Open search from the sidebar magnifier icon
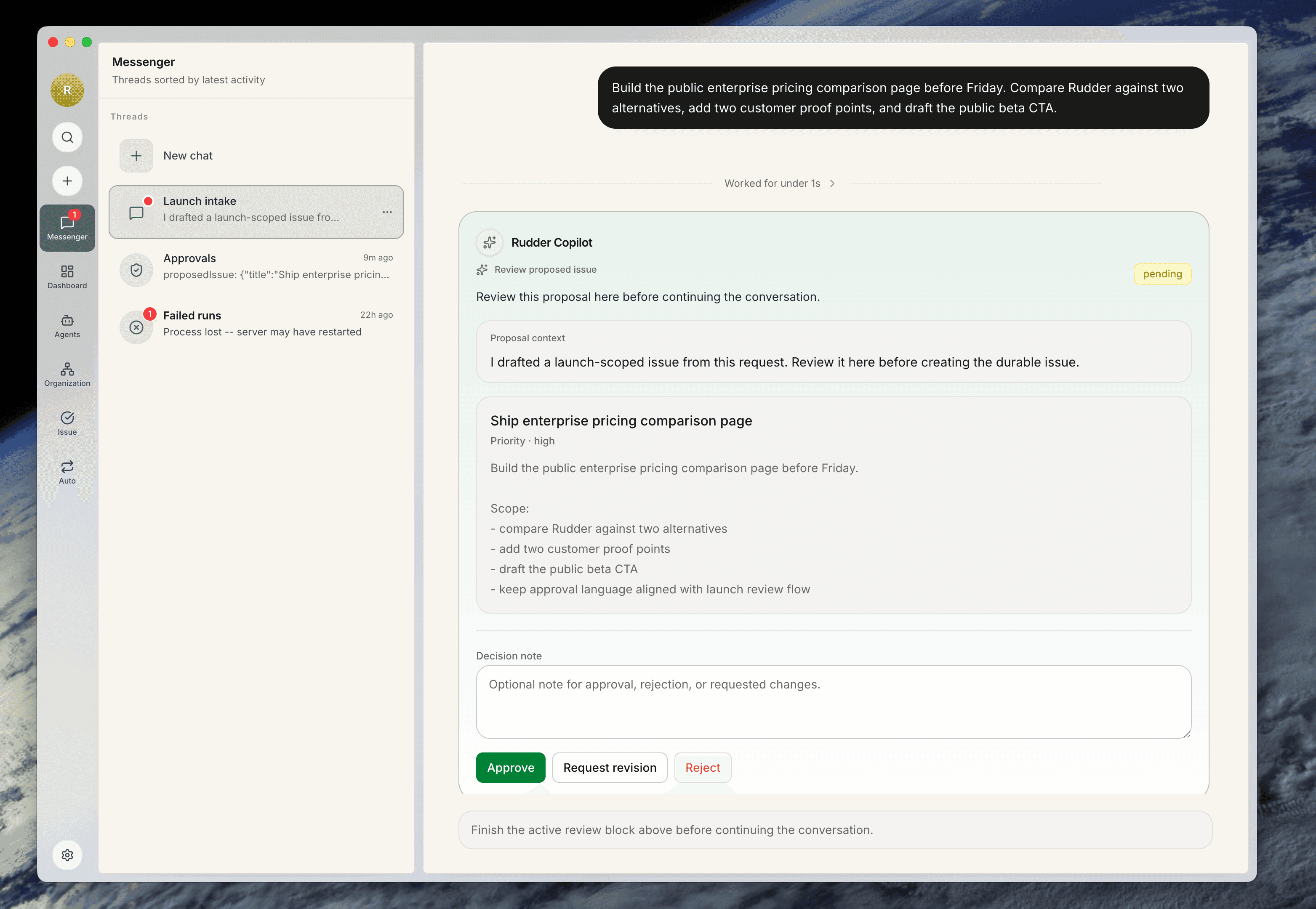 pos(67,137)
